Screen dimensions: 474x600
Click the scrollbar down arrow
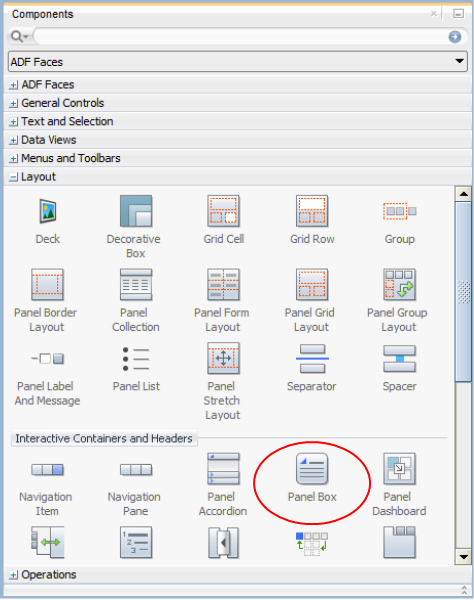(x=464, y=556)
